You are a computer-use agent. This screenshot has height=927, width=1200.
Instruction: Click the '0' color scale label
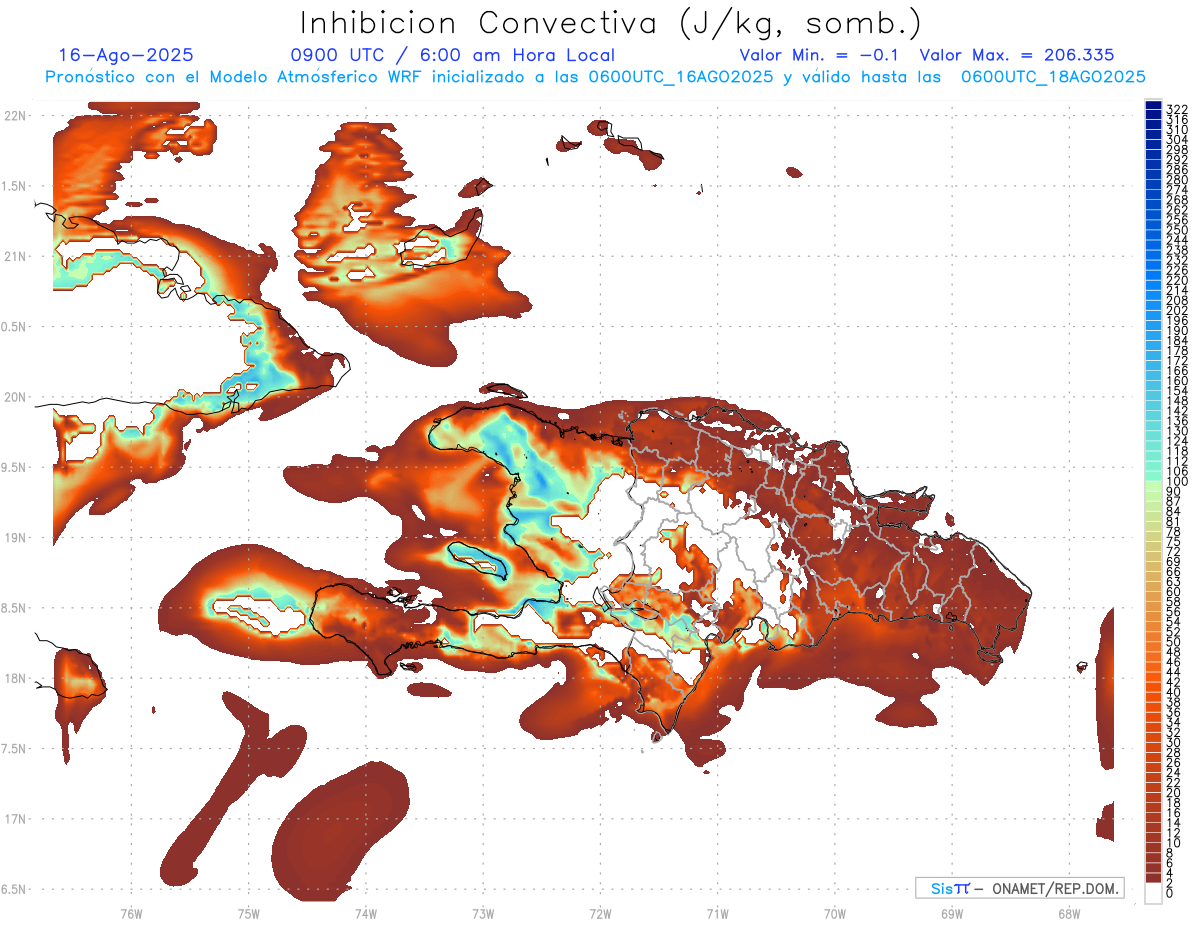pos(1170,892)
